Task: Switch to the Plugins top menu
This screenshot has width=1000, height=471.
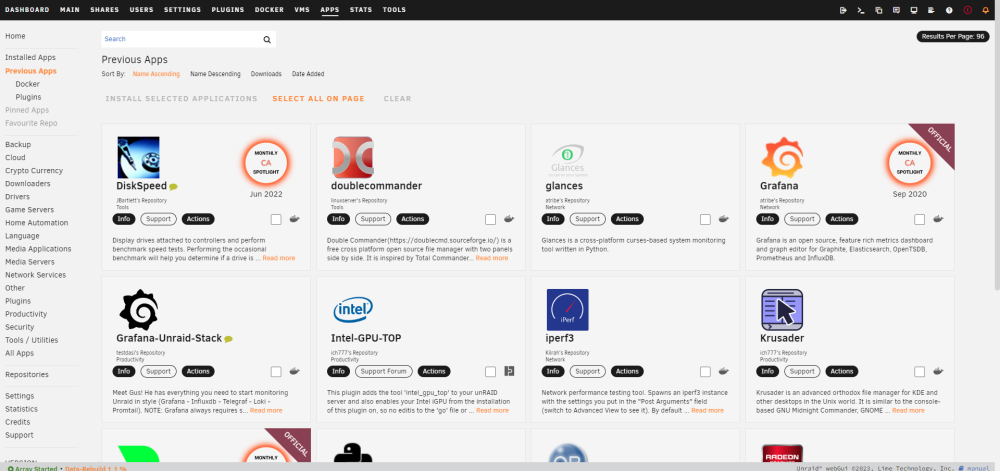Action: point(228,10)
